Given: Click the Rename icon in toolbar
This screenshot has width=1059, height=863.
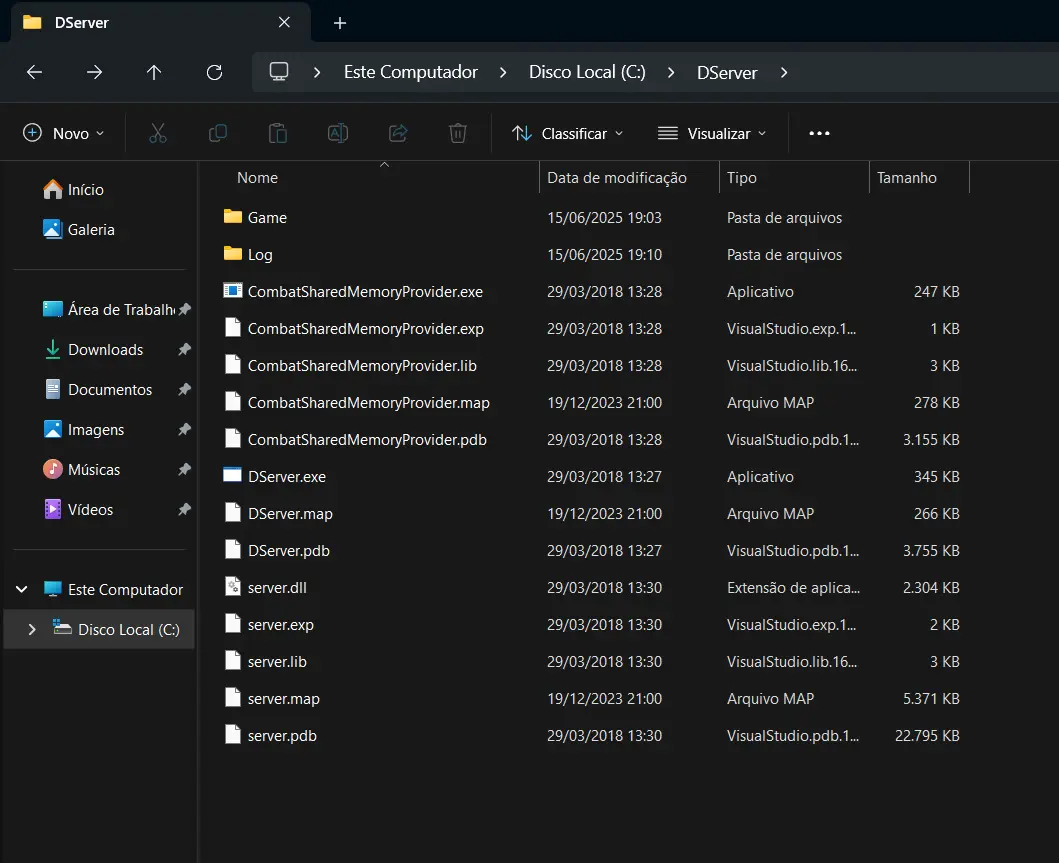Looking at the screenshot, I should pos(338,133).
